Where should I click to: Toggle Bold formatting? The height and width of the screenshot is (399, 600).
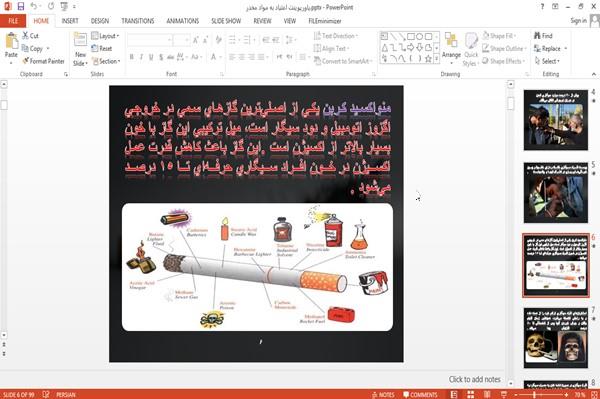point(132,57)
